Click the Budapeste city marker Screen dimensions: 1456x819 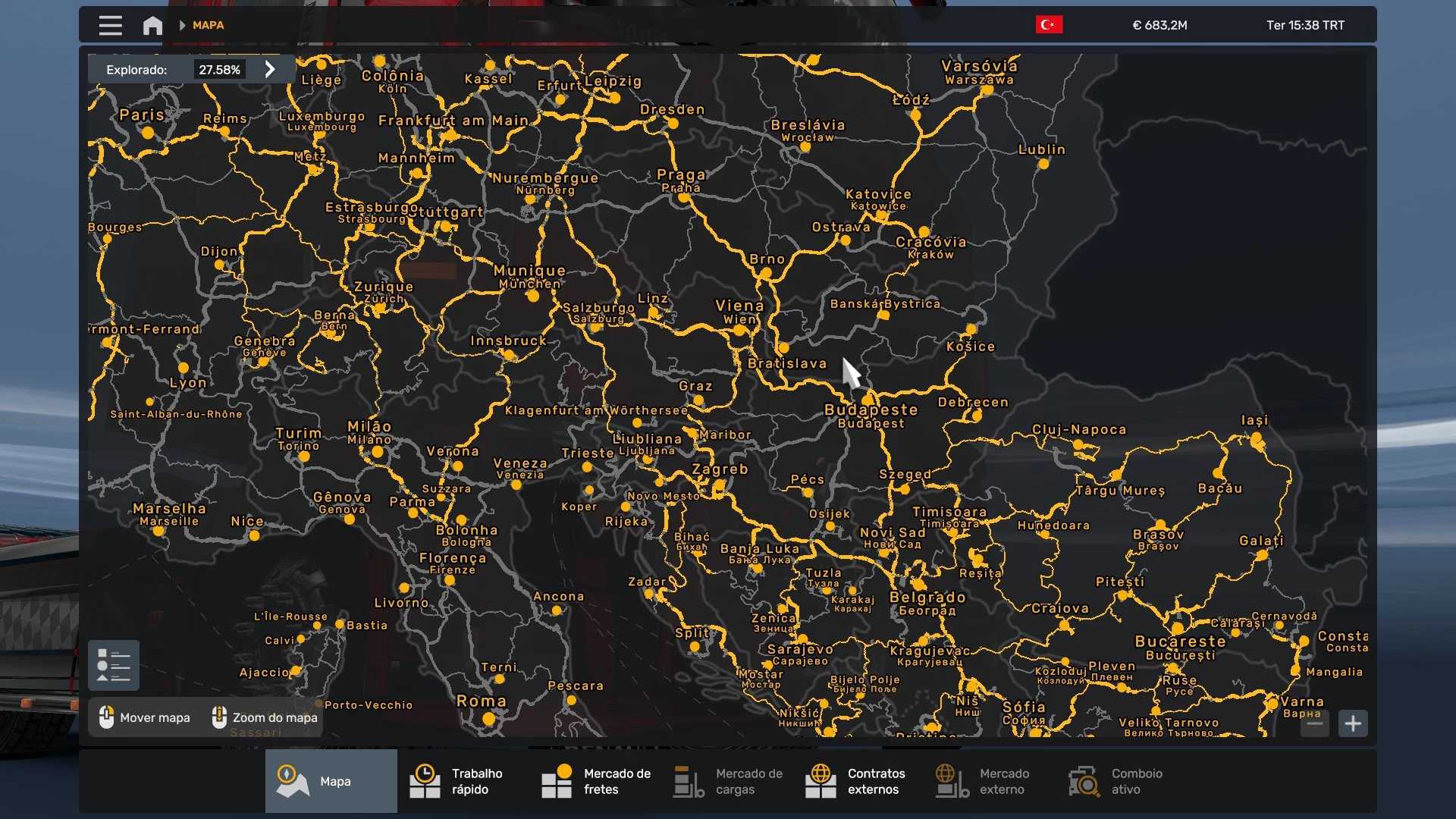tap(868, 399)
